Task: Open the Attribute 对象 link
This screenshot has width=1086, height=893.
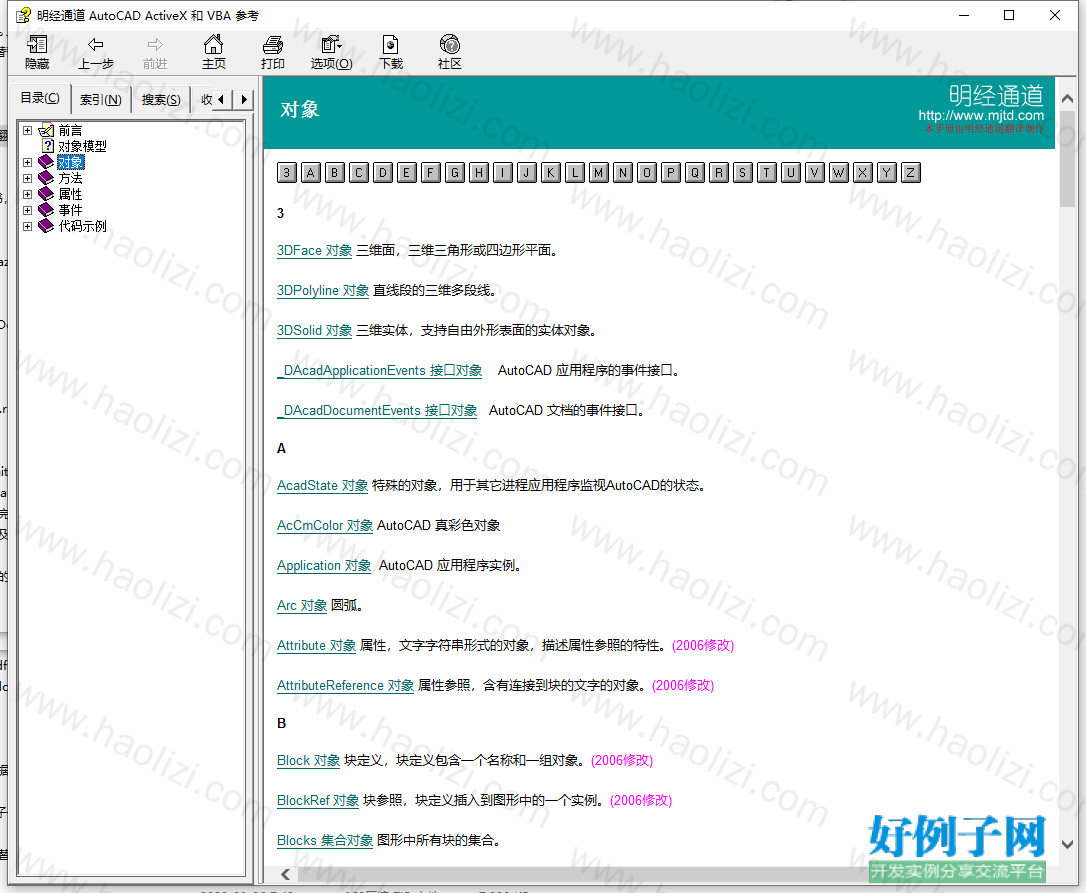Action: coord(317,646)
